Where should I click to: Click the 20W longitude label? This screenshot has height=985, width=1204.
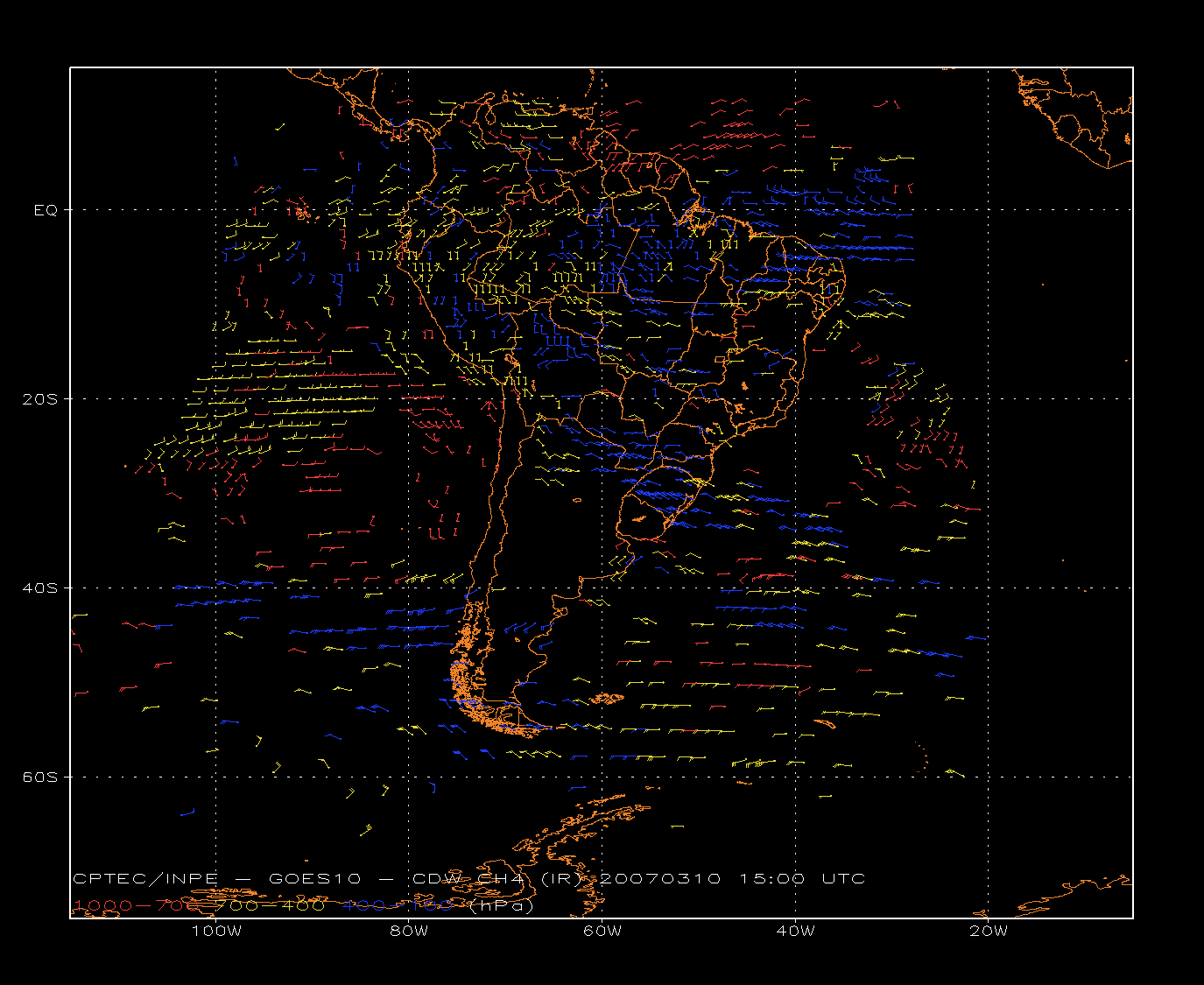pyautogui.click(x=989, y=931)
